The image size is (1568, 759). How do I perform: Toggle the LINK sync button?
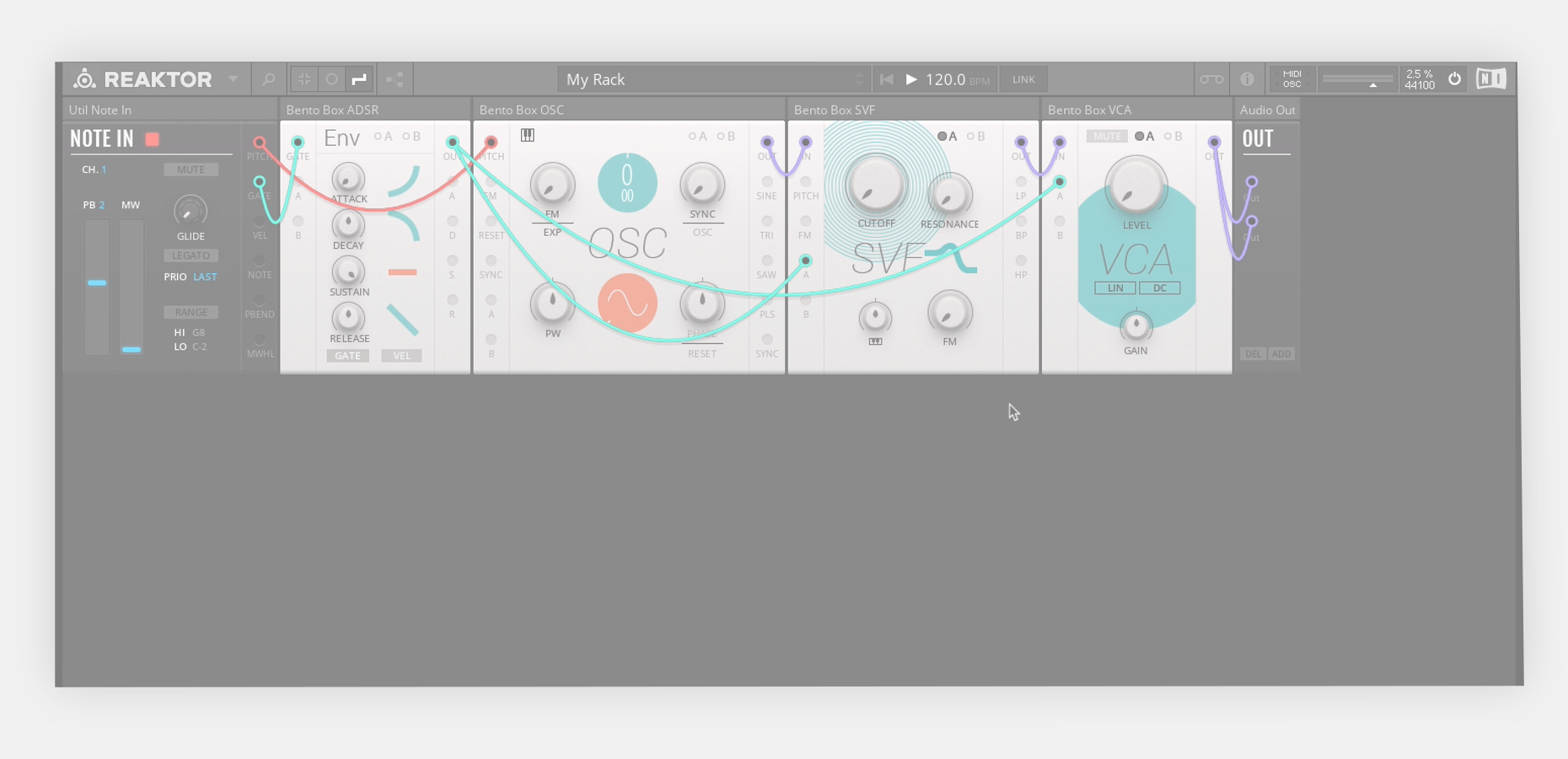1023,79
